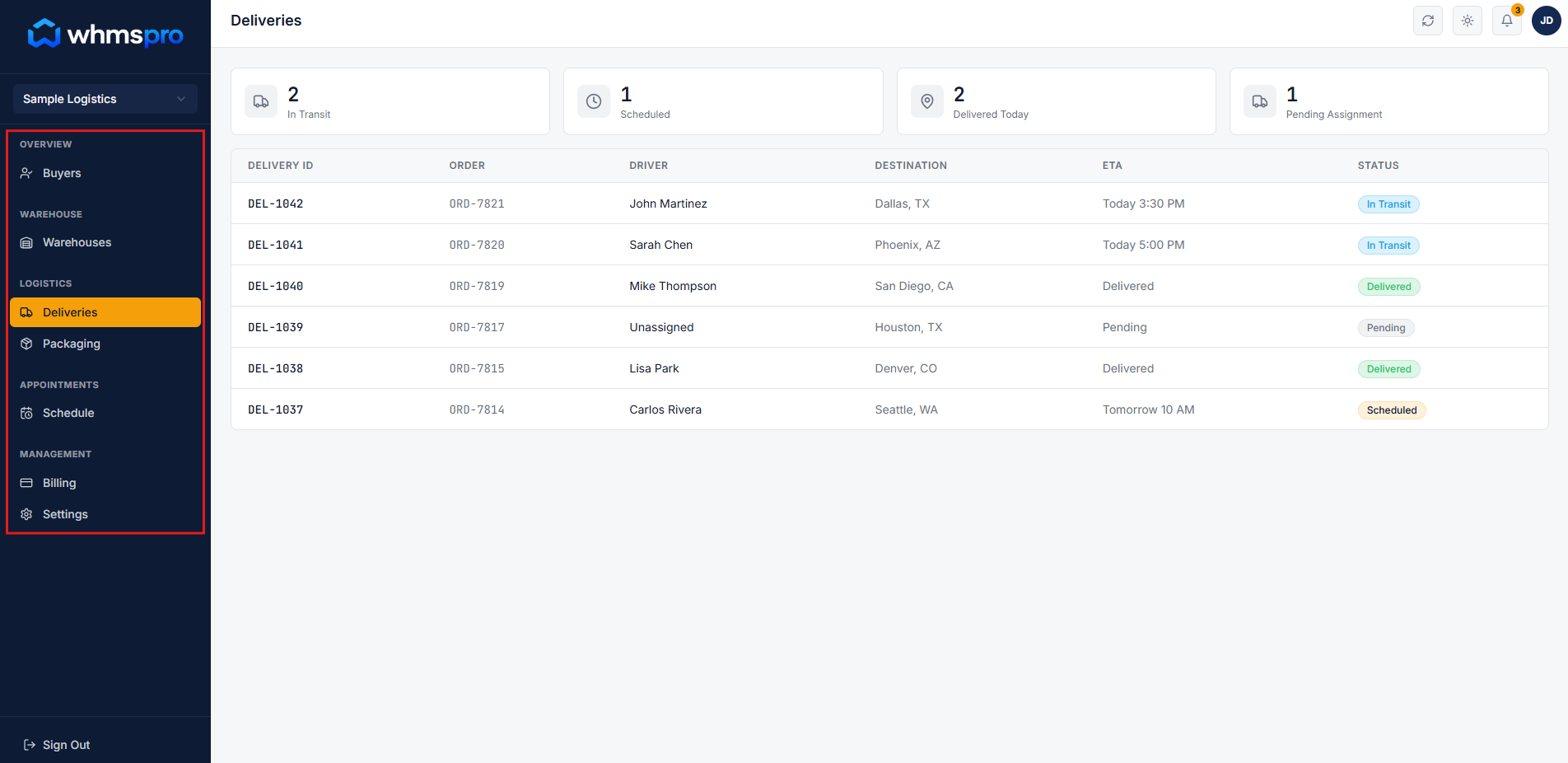Click the DESTINATION column header
The height and width of the screenshot is (763, 1568).
(911, 166)
